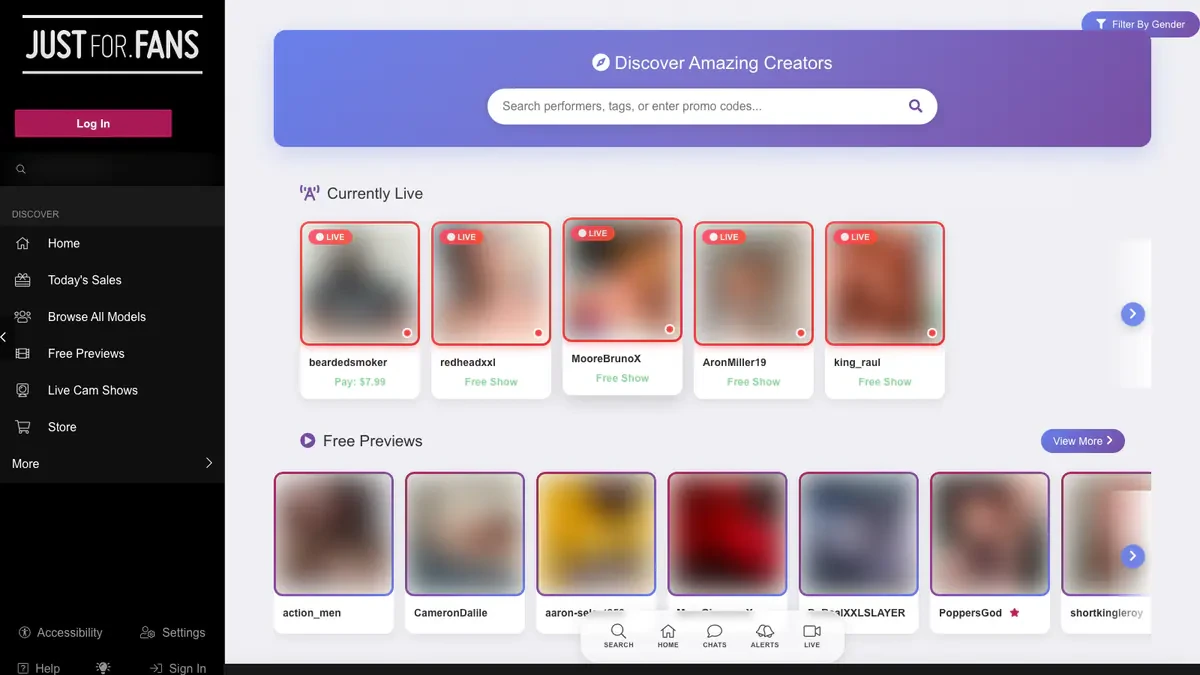Viewport: 1200px width, 675px height.
Task: Open MooreBrunoX live thumbnail
Action: pos(622,280)
